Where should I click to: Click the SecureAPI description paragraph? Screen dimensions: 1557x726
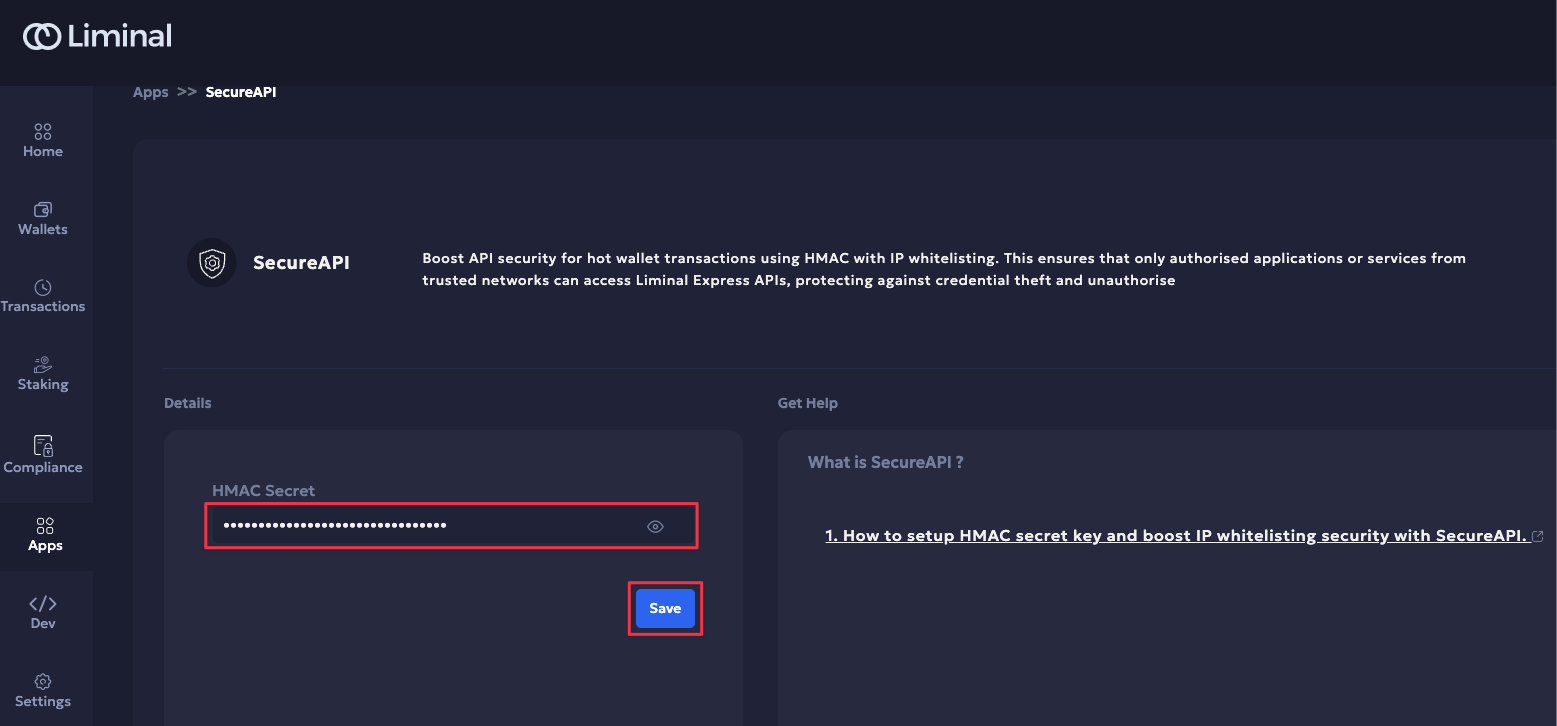944,269
